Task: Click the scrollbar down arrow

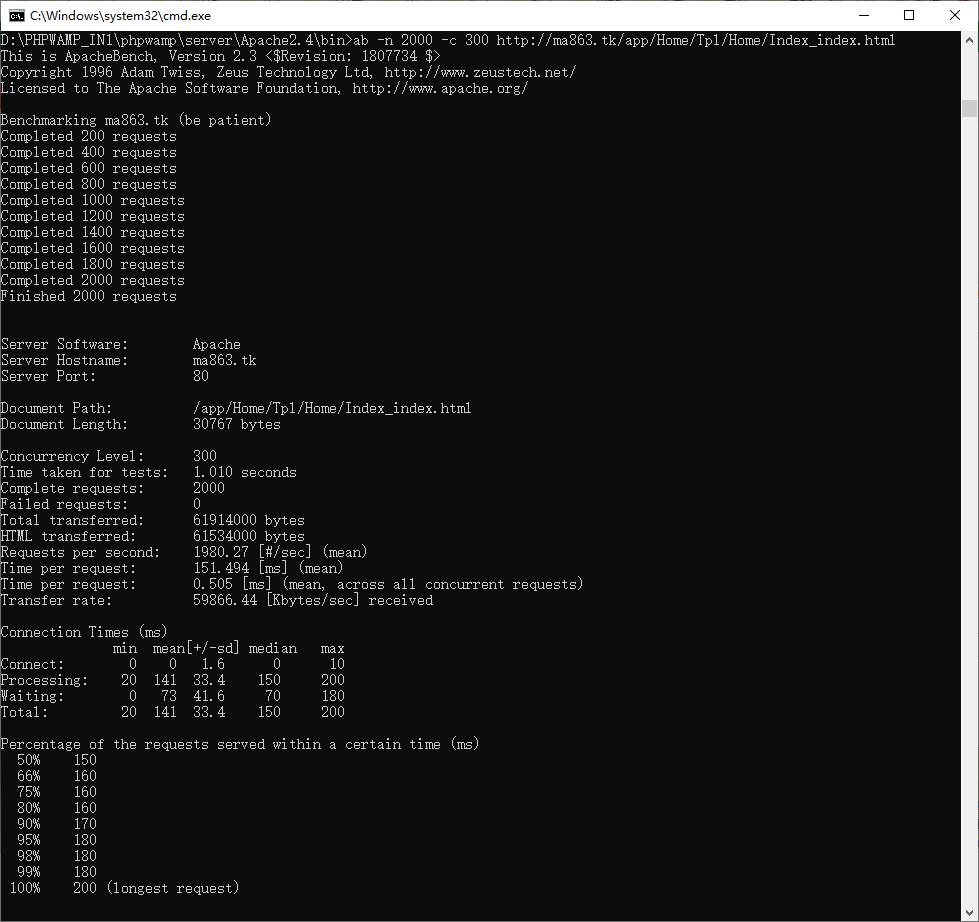Action: click(x=969, y=913)
